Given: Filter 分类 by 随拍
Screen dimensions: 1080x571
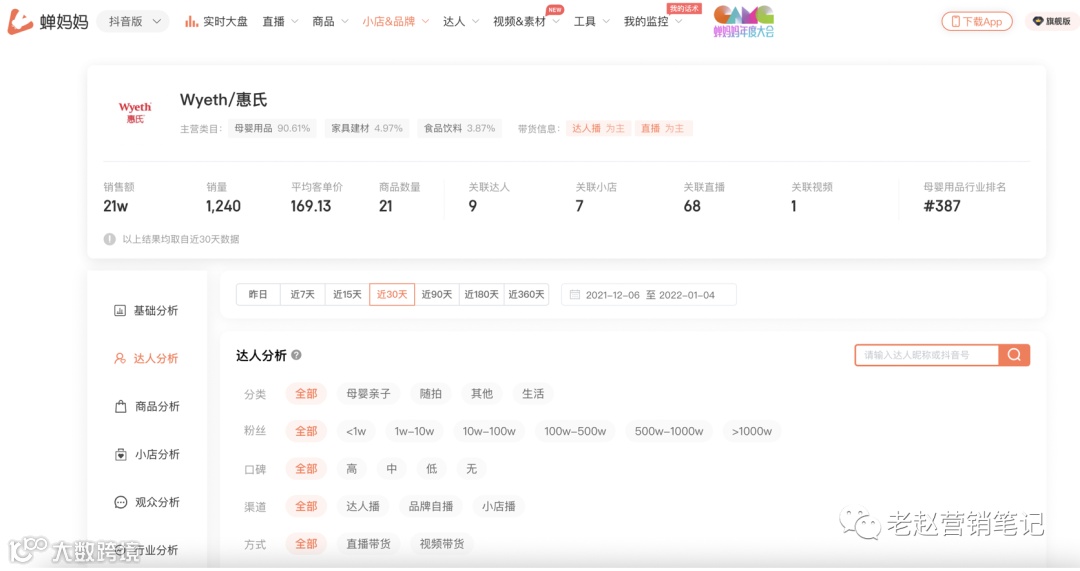Looking at the screenshot, I should 430,394.
